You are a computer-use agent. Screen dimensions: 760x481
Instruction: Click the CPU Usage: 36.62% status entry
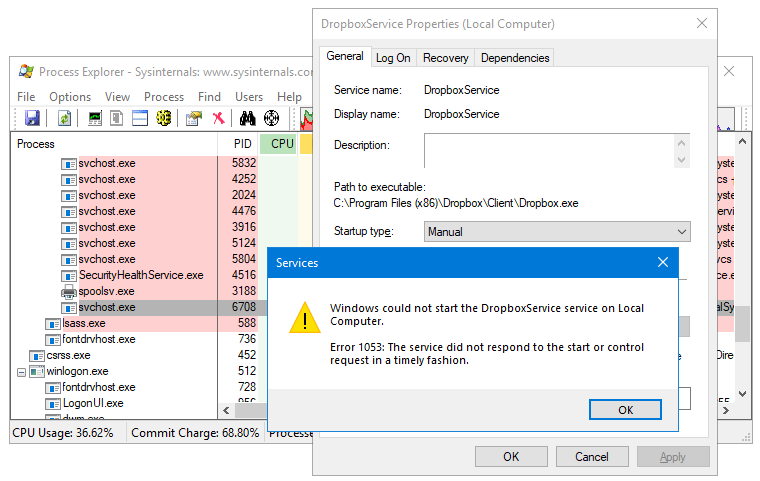(63, 433)
